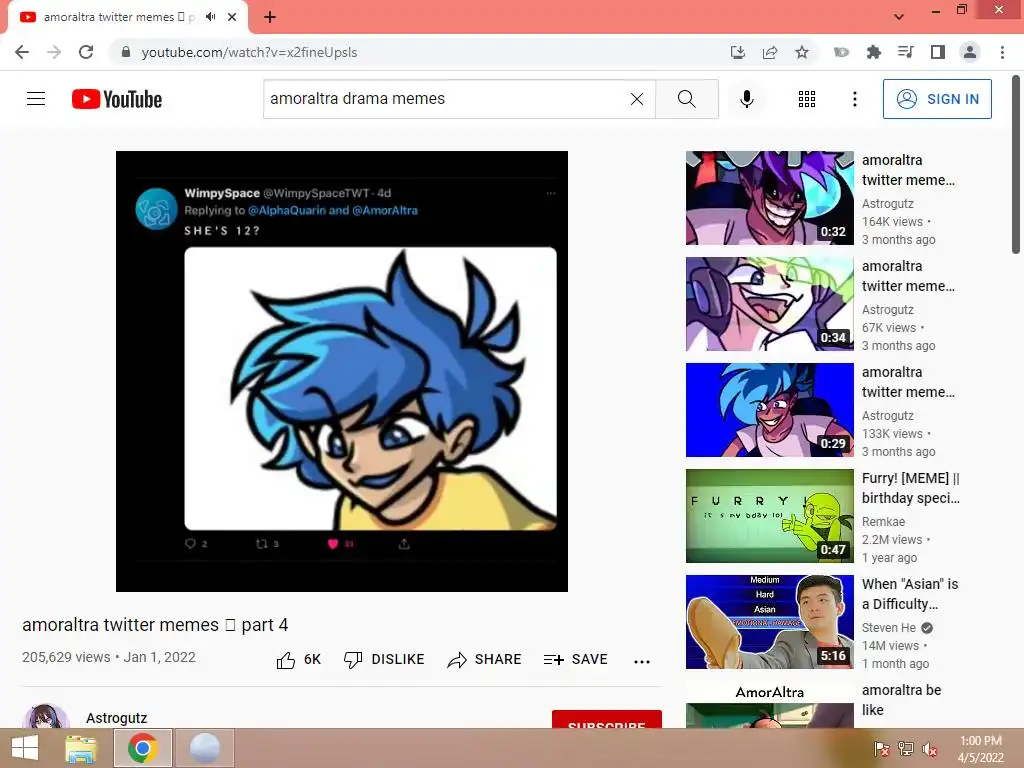Image resolution: width=1024 pixels, height=768 pixels.
Task: Open more actions under the video
Action: (x=642, y=661)
